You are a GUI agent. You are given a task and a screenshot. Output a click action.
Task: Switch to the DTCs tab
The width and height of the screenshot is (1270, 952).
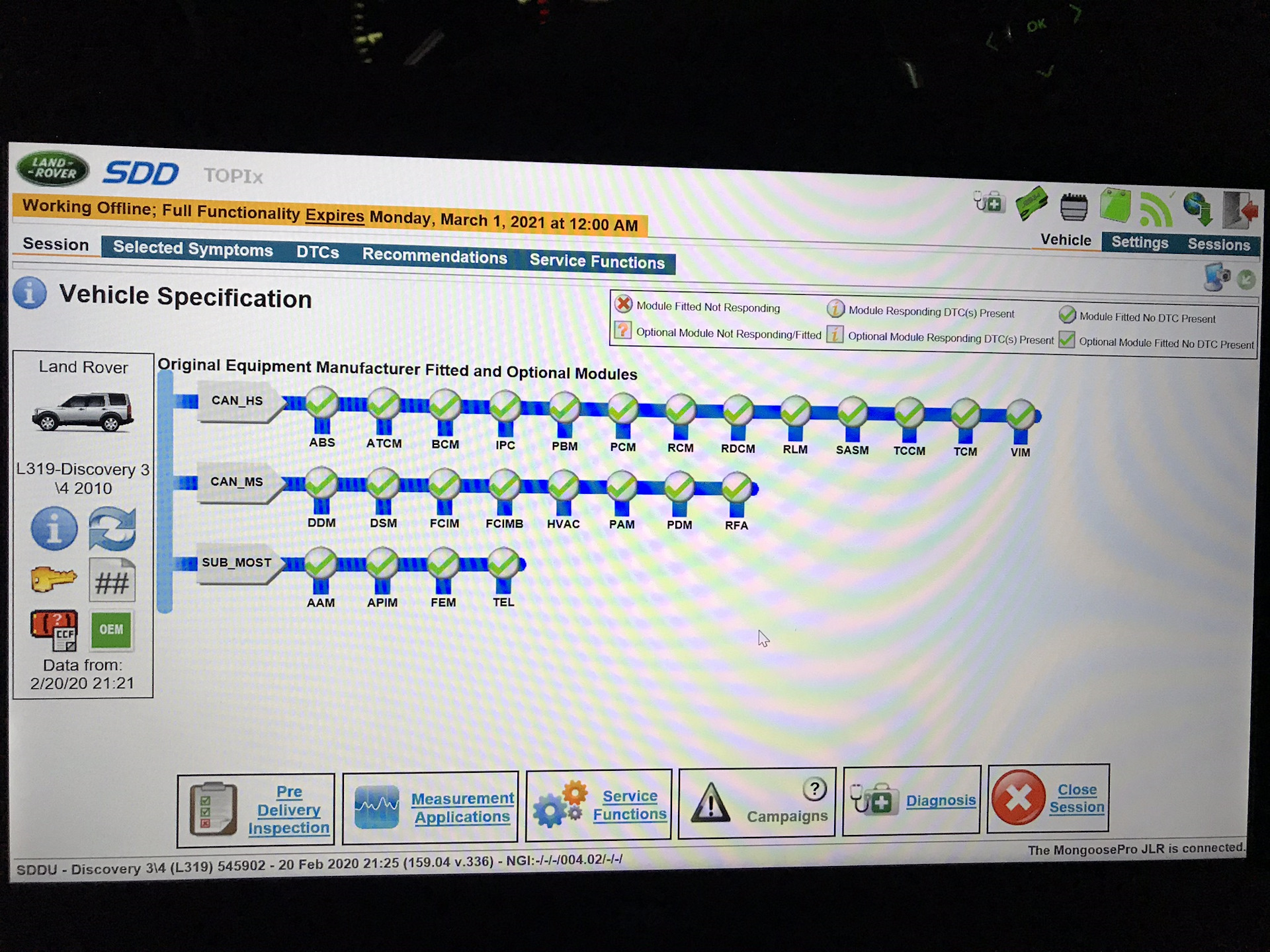[x=317, y=253]
